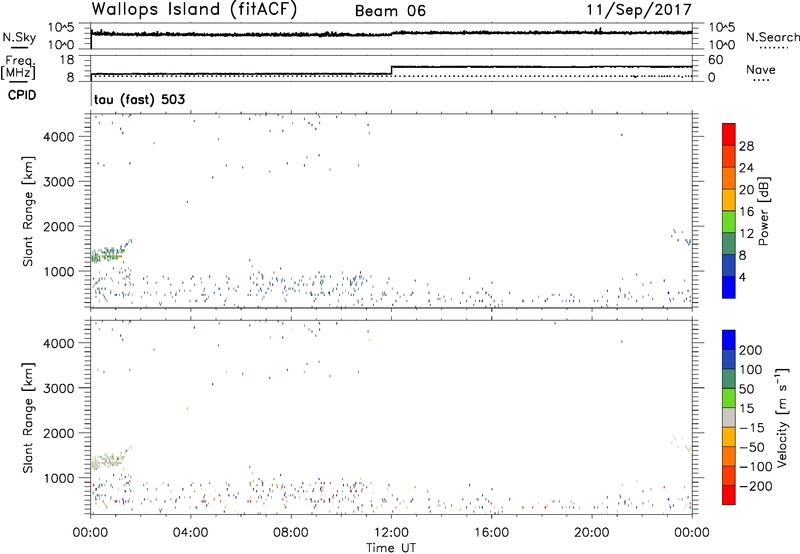Select the 'tau (fast) 503' text

click(x=139, y=99)
